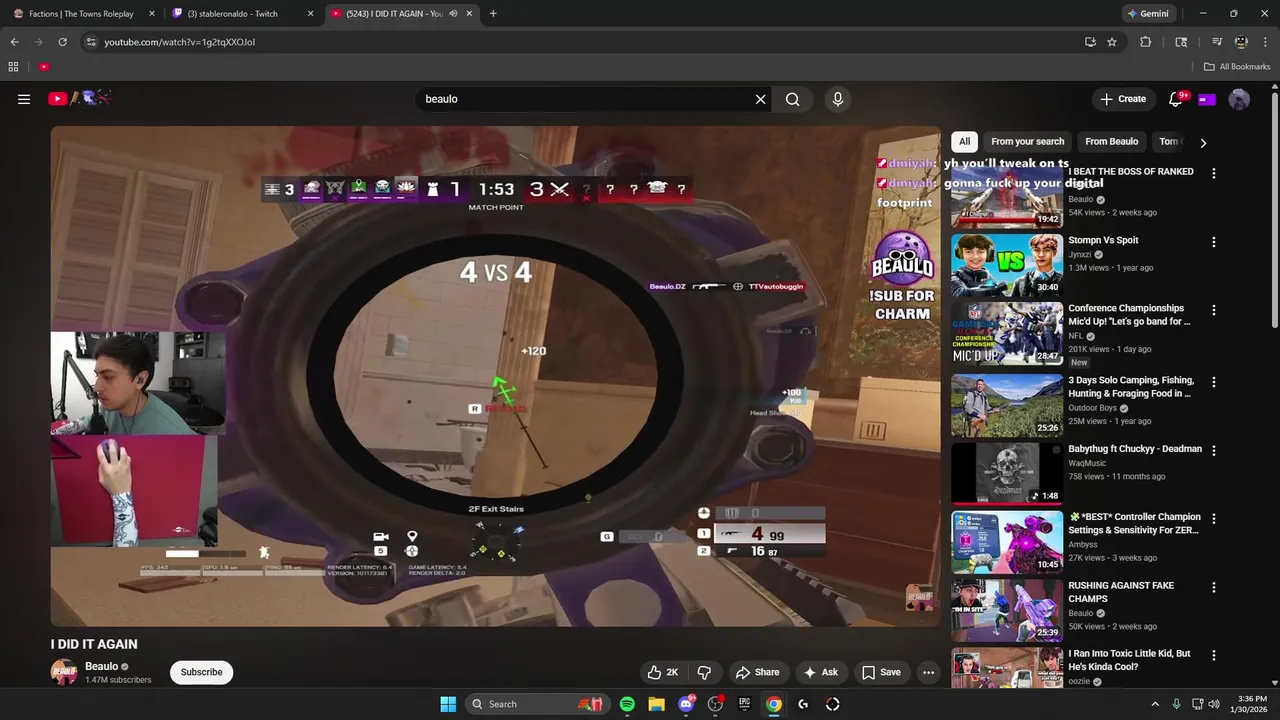Start a voice search with the microphone

pyautogui.click(x=838, y=99)
